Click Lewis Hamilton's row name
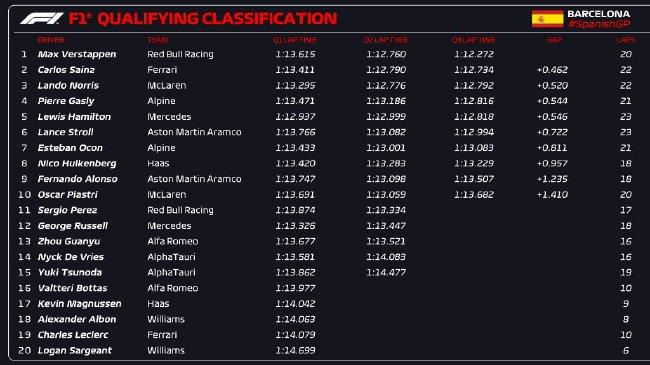Viewport: 650px width, 365px height. coord(74,117)
